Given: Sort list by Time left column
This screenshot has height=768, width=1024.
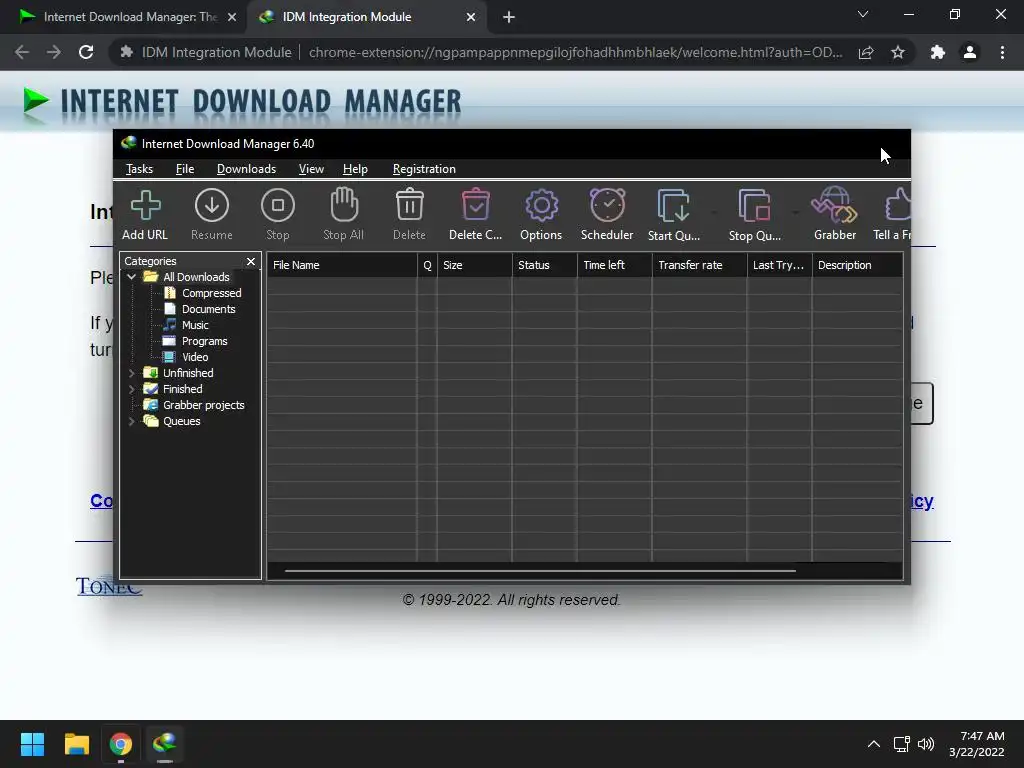Looking at the screenshot, I should (x=615, y=265).
